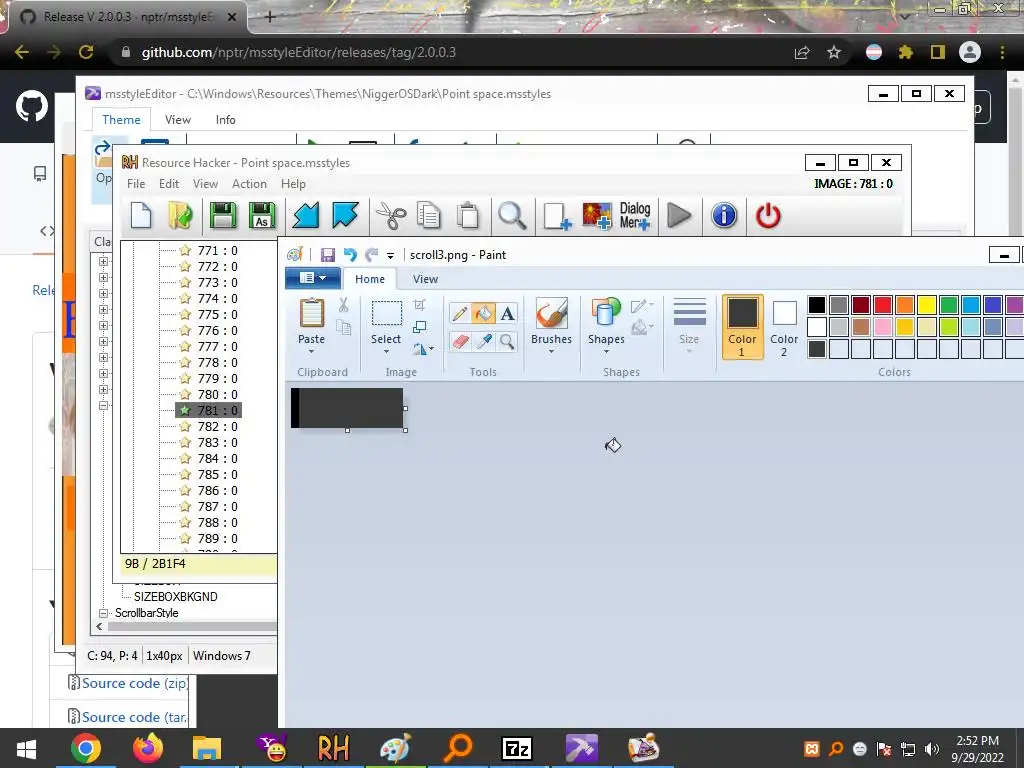The height and width of the screenshot is (768, 1024).
Task: Click the browser back arrow
Action: coord(22,52)
